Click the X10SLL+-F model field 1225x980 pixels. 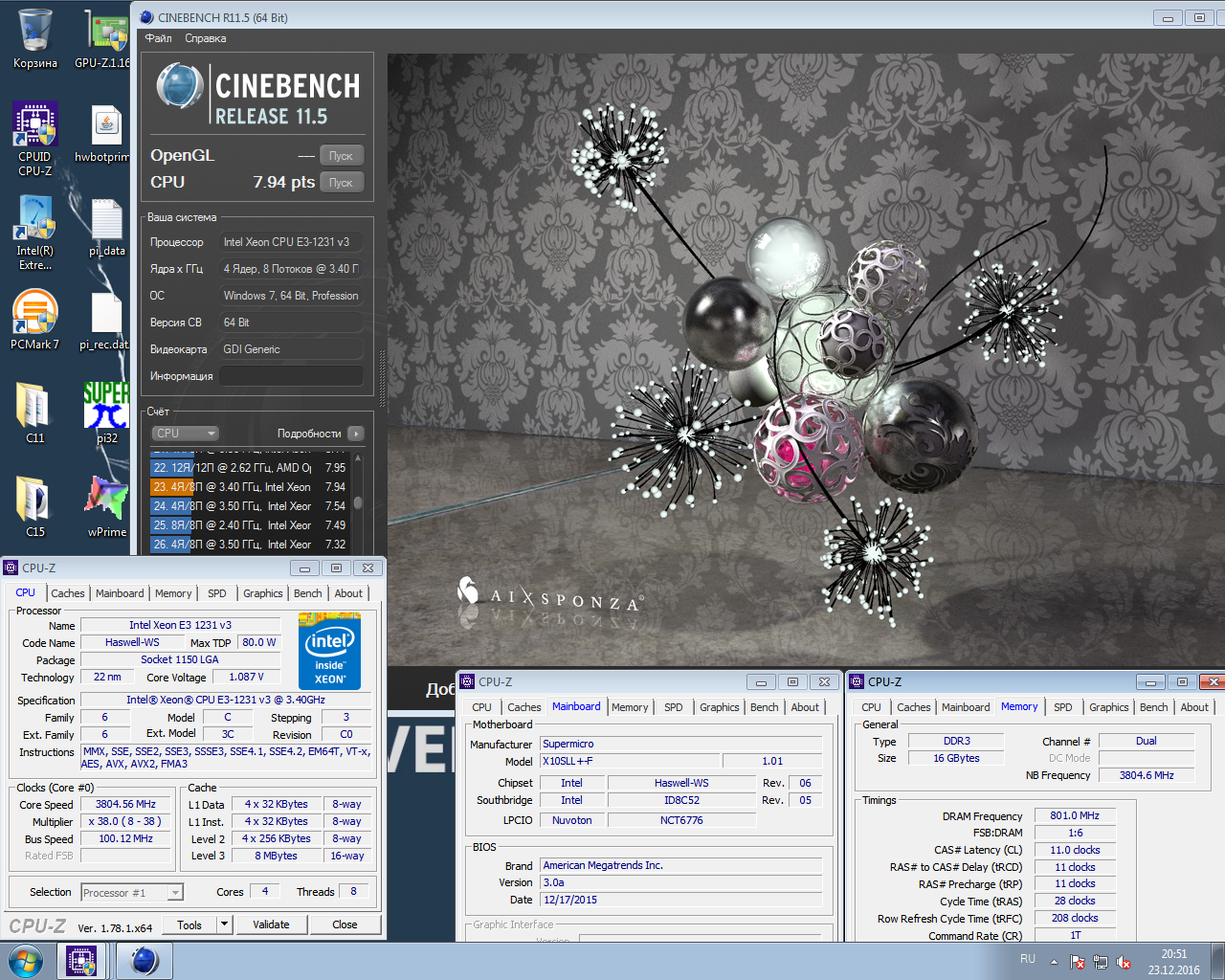[631, 761]
